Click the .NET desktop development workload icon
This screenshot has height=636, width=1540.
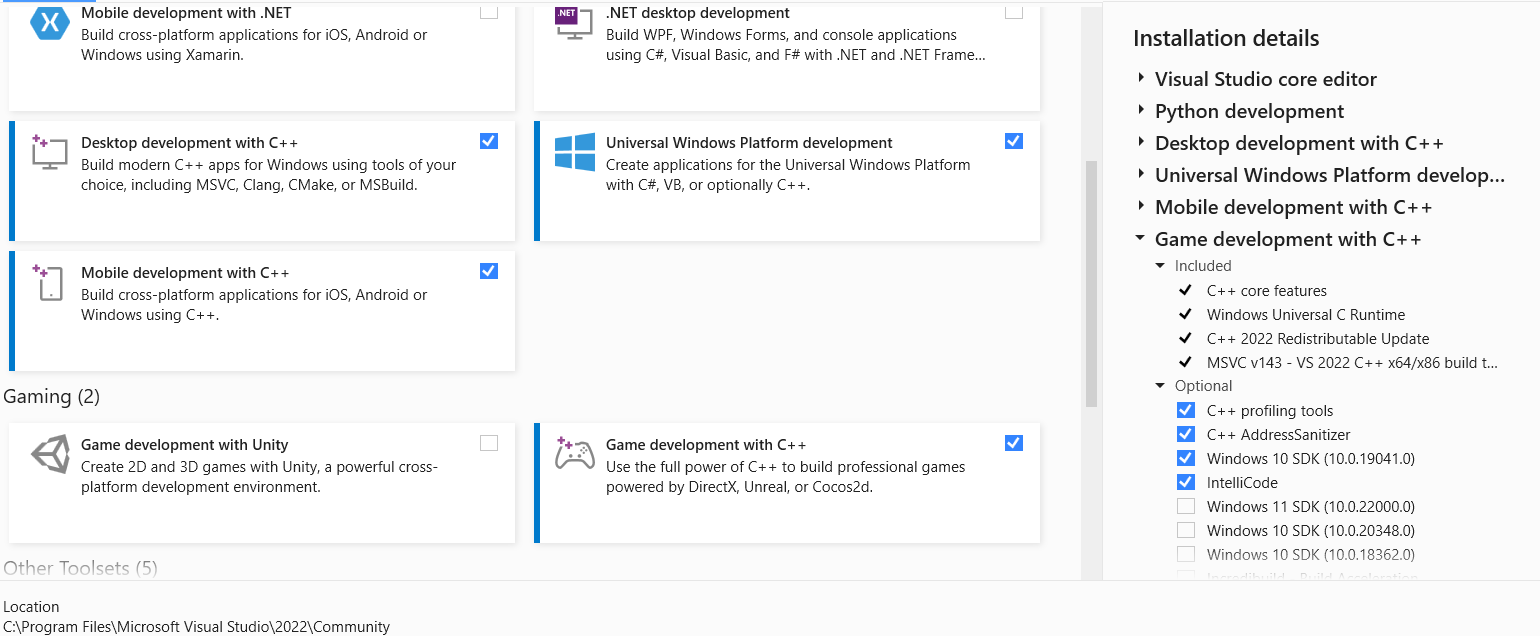574,23
